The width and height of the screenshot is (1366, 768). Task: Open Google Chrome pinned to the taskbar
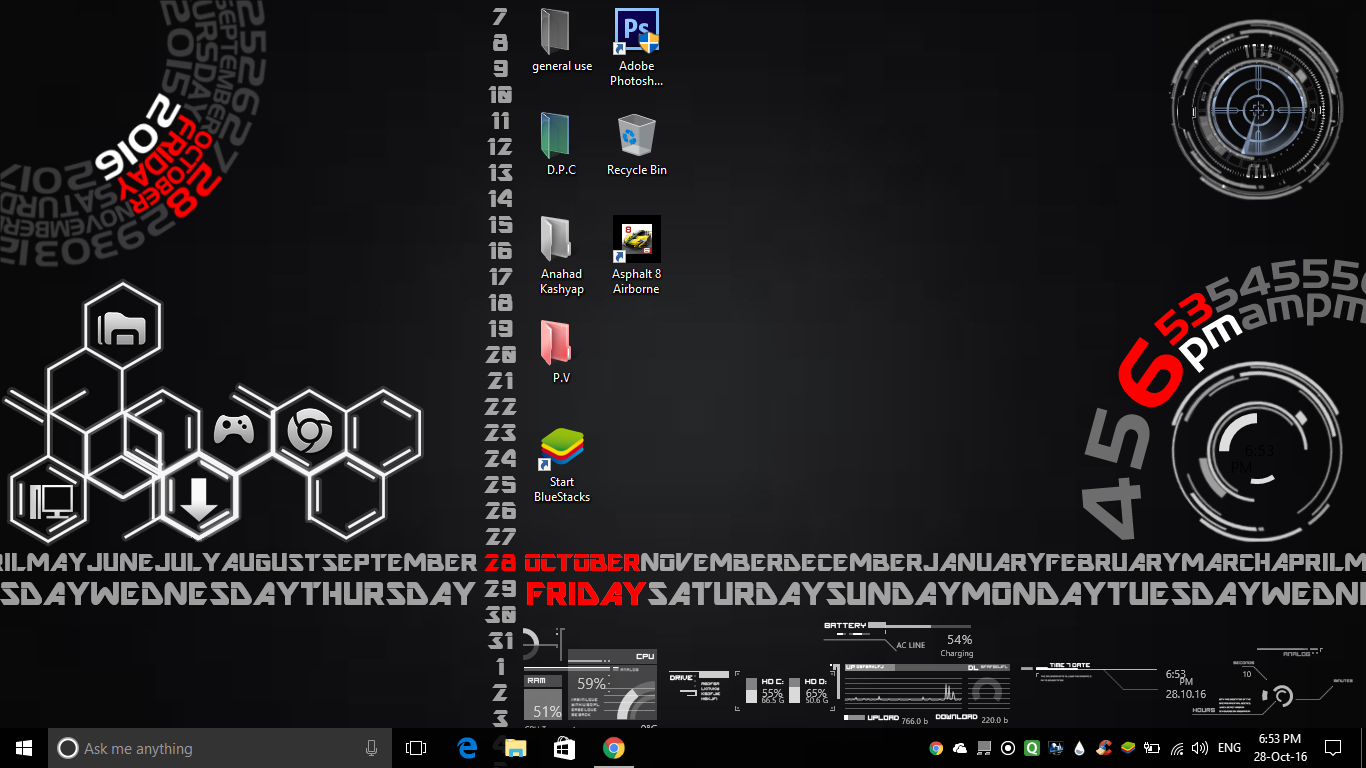[613, 748]
